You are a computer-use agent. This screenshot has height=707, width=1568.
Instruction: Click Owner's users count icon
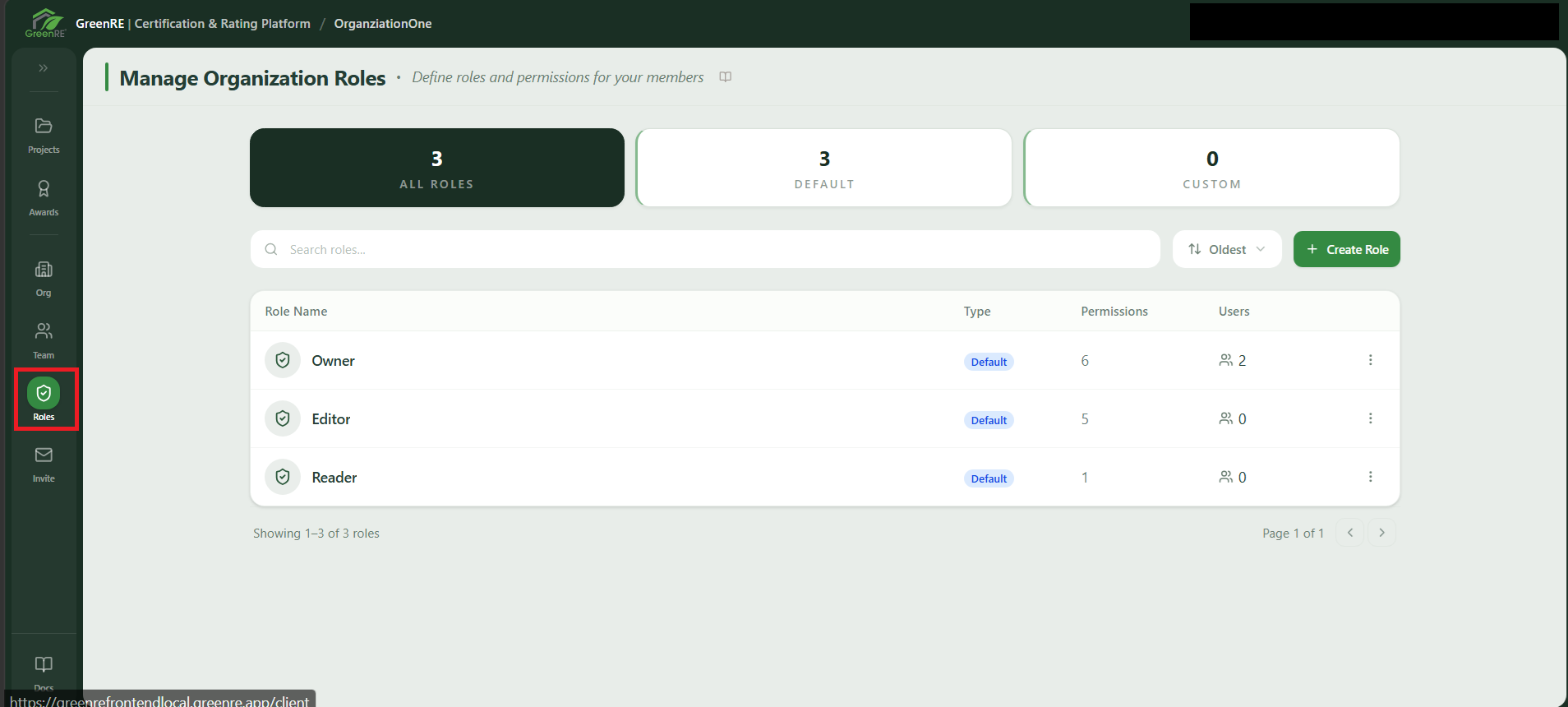point(1226,360)
